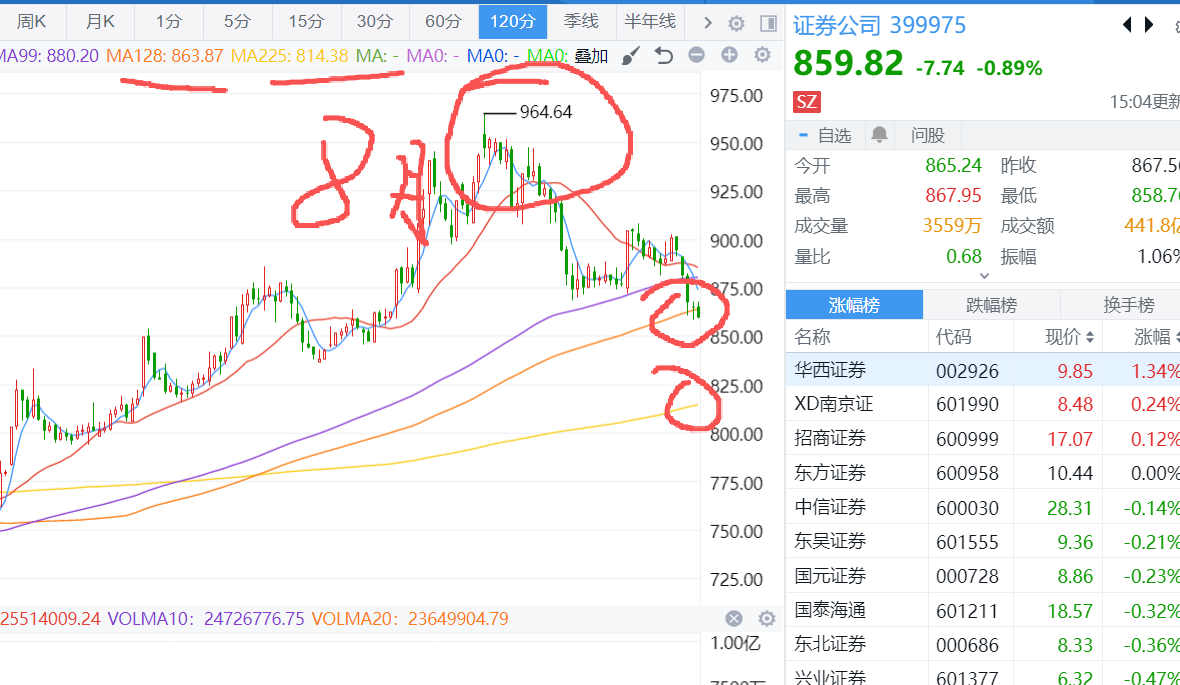Viewport: 1180px width, 685px height.
Task: Go to previous stock with left arrow
Action: point(1128,25)
